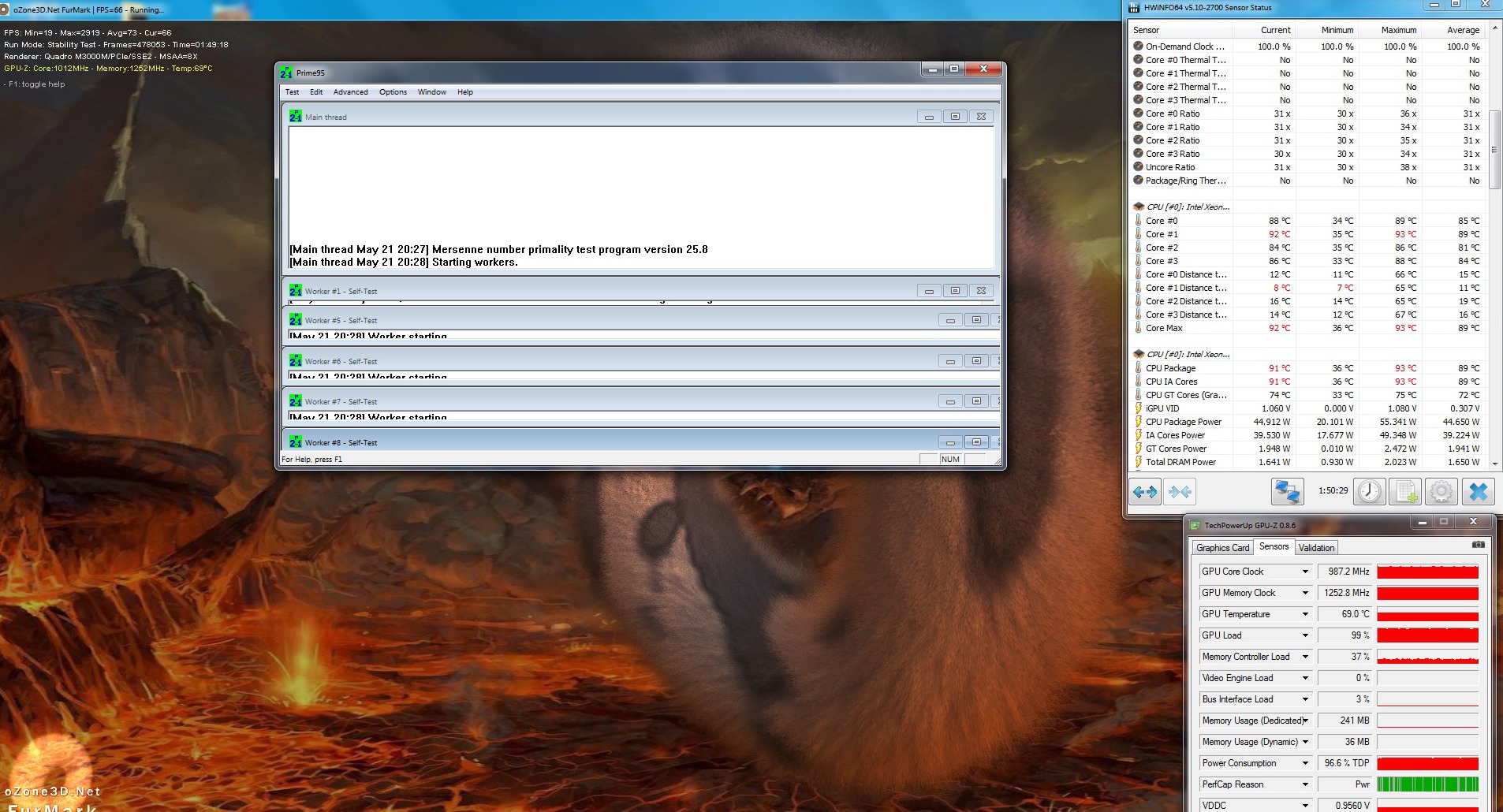Click the CPU Package Power lightning icon
Viewport: 1503px width, 812px height.
pos(1138,422)
